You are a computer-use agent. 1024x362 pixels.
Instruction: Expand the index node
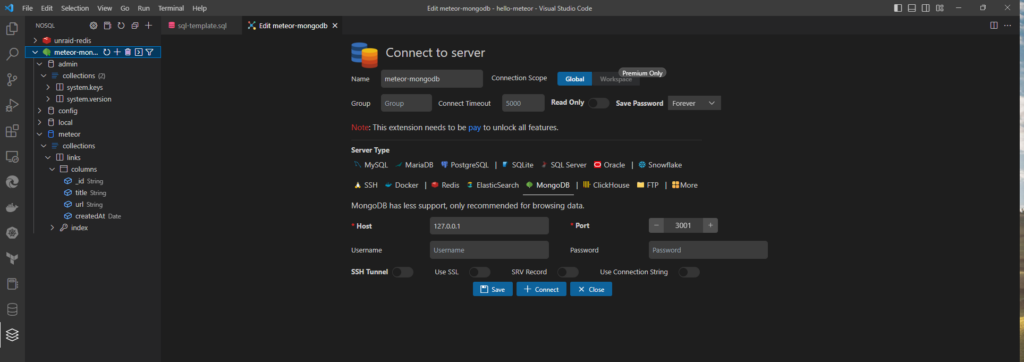53,227
